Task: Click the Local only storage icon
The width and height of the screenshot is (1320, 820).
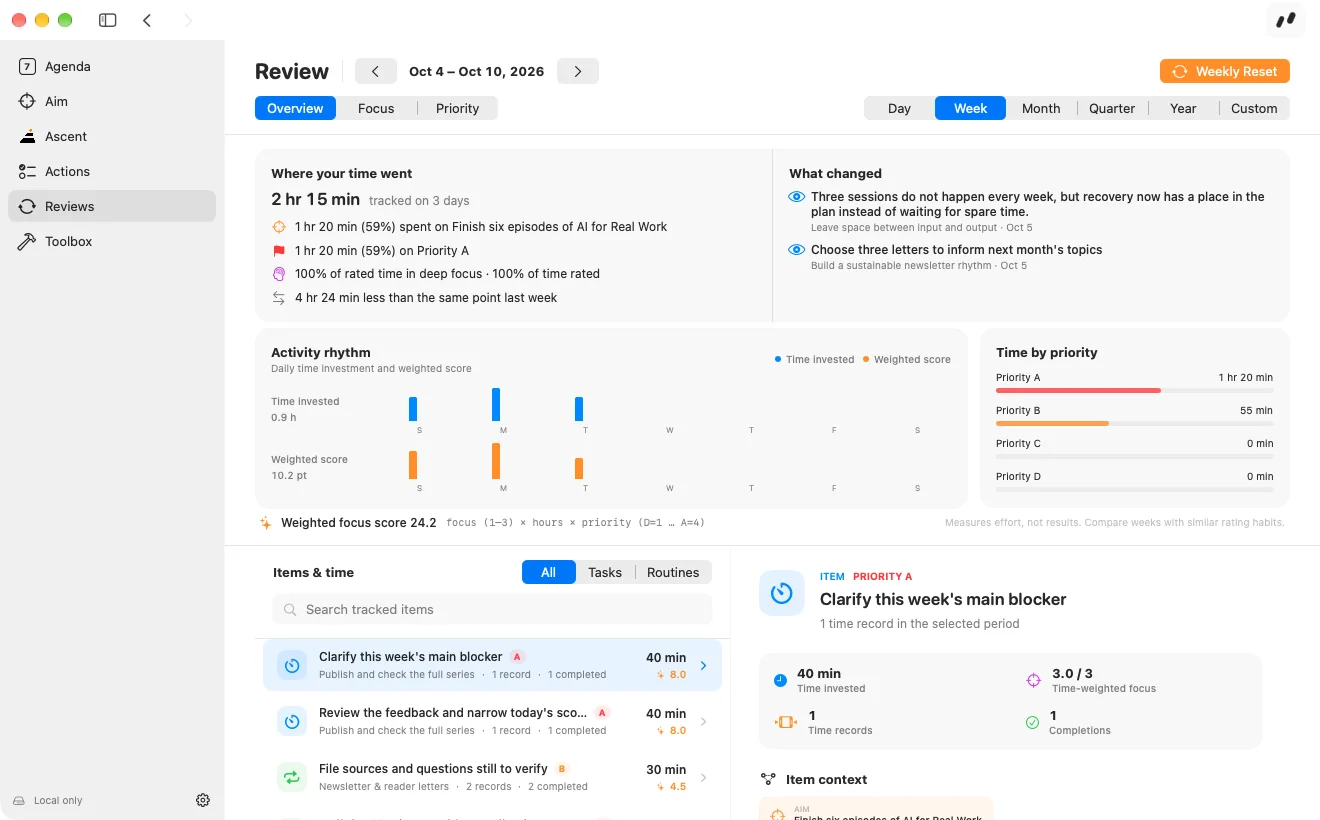Action: point(19,800)
